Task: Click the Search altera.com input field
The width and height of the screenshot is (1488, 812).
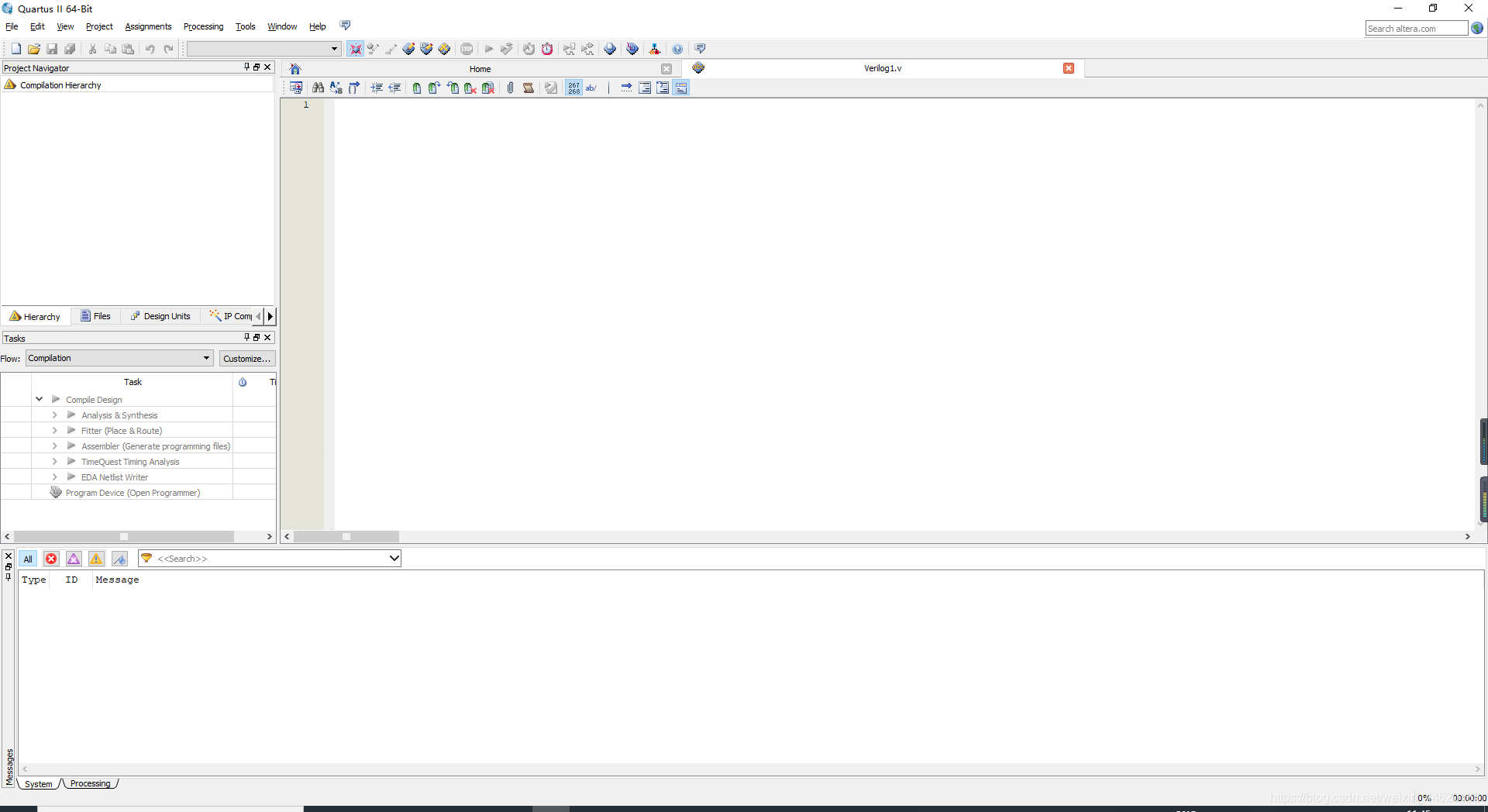Action: pos(1416,29)
